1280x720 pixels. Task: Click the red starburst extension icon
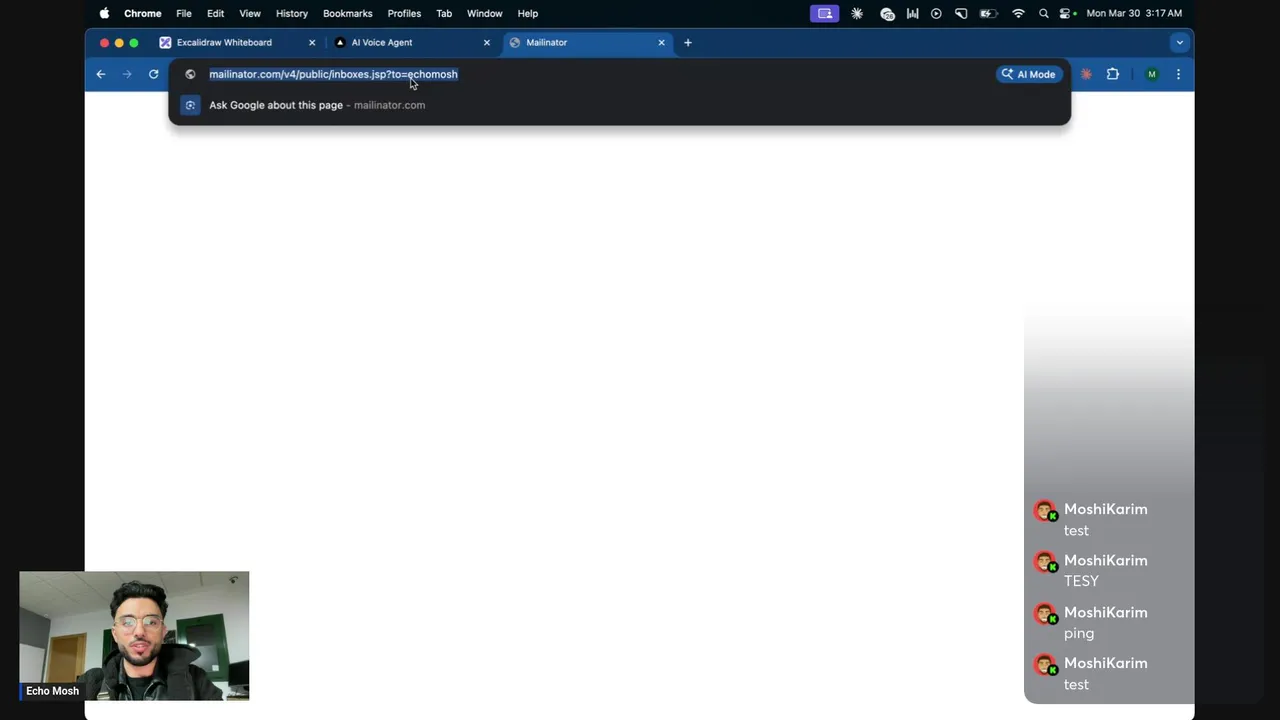pos(1086,74)
